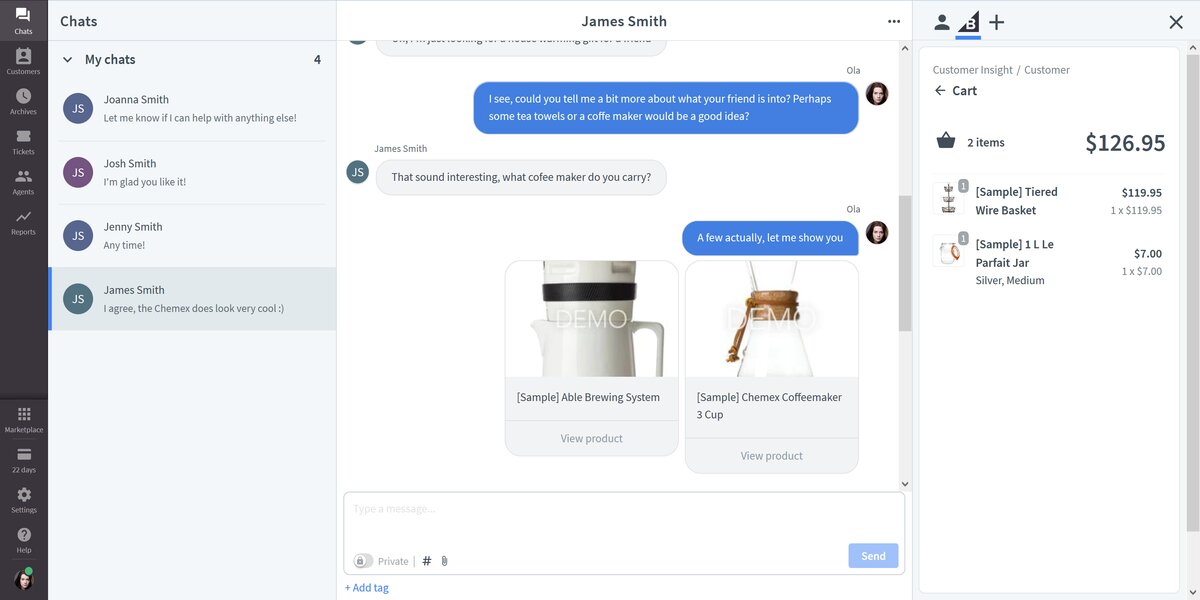Click the Add tag link

[x=367, y=588]
